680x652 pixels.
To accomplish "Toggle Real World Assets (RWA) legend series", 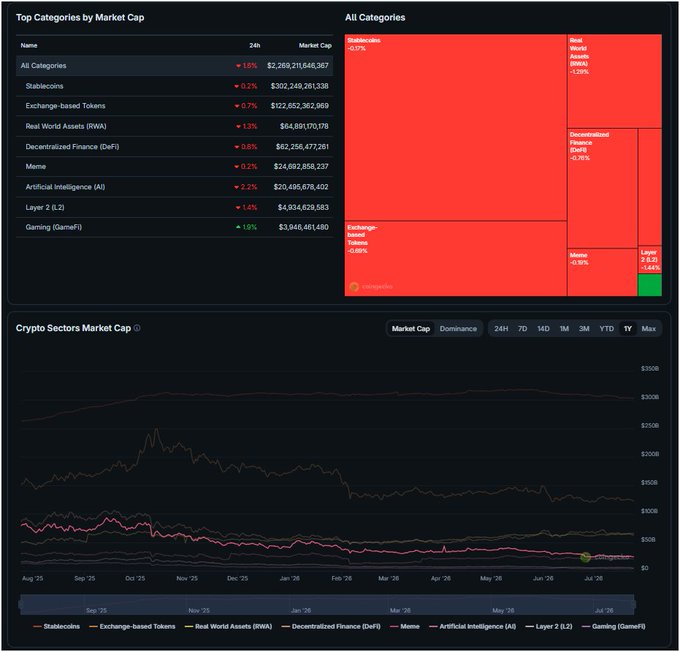I will (x=229, y=626).
